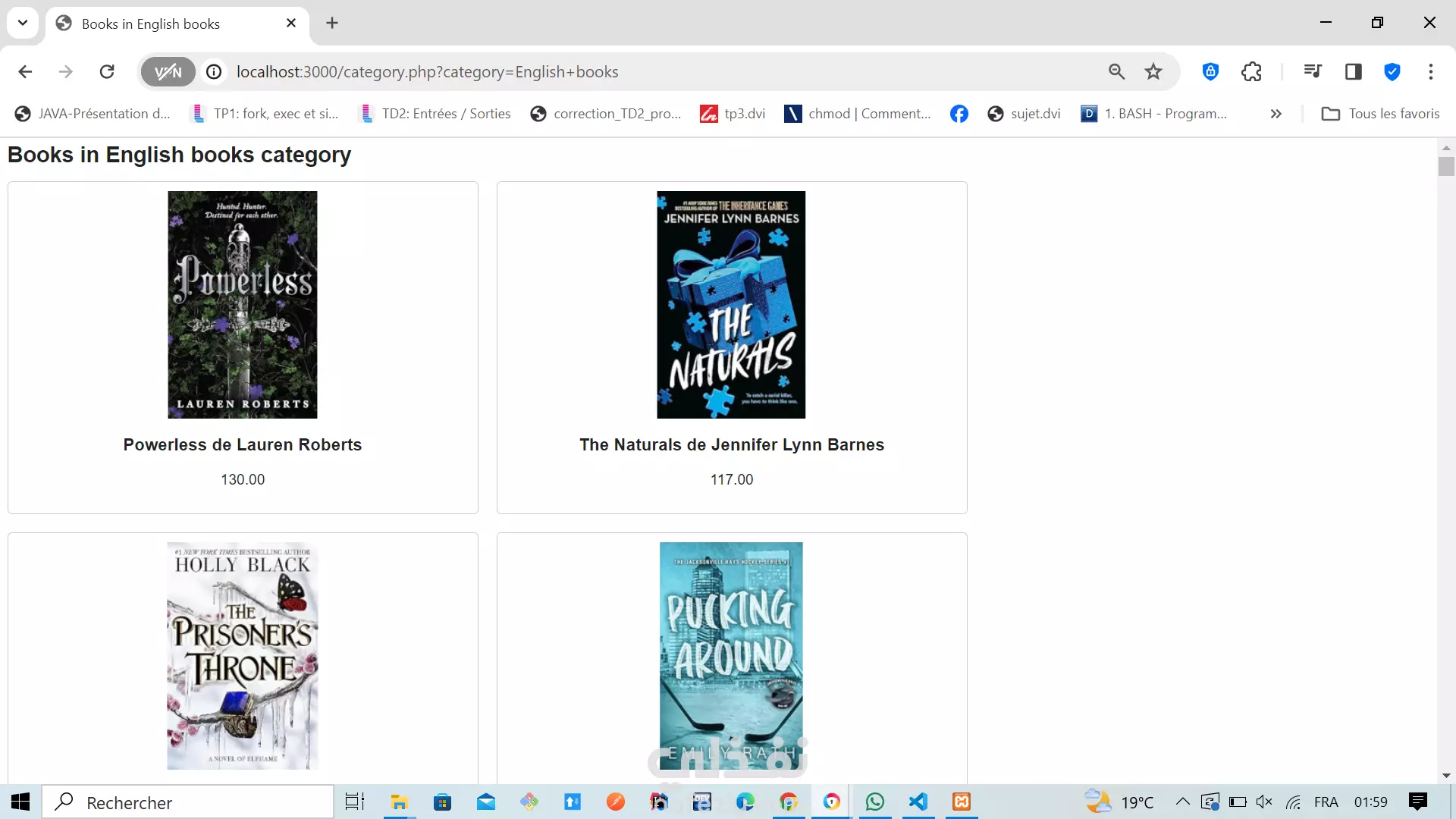Viewport: 1456px width, 819px height.
Task: Click the scrollbar down arrow
Action: (x=1446, y=776)
